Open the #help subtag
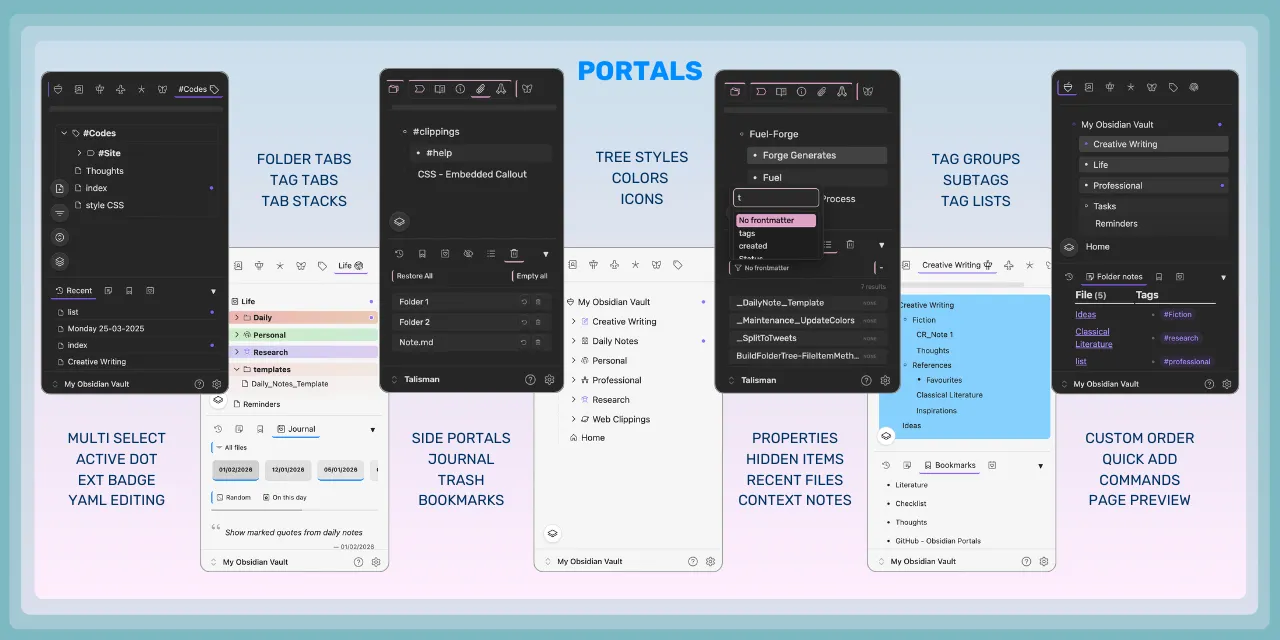 [482, 153]
